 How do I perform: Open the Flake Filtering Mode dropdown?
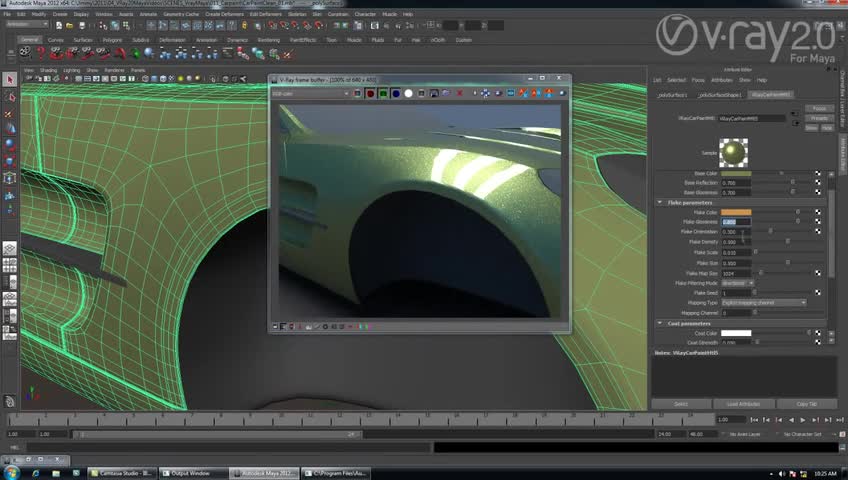pos(735,283)
